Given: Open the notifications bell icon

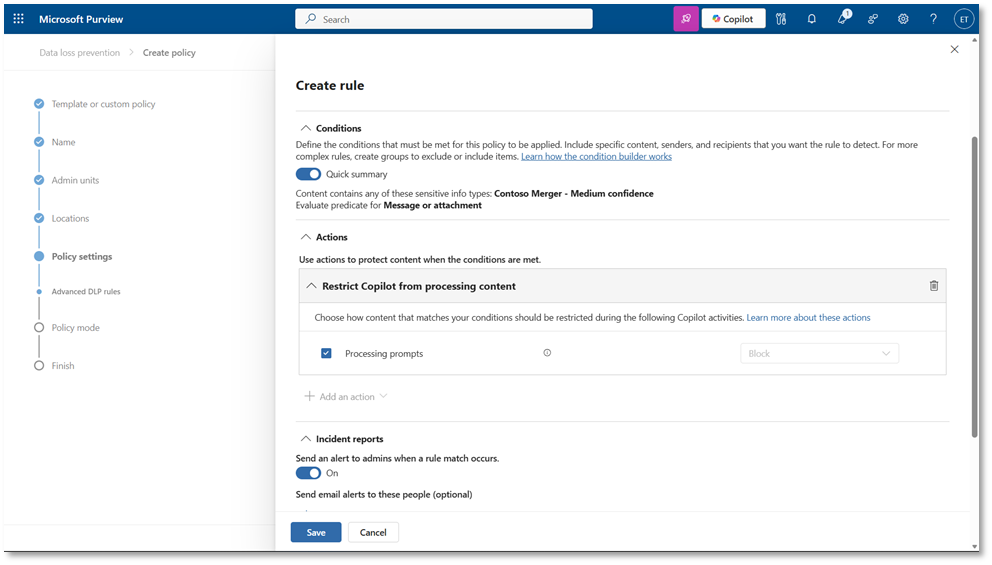Looking at the screenshot, I should (x=812, y=19).
